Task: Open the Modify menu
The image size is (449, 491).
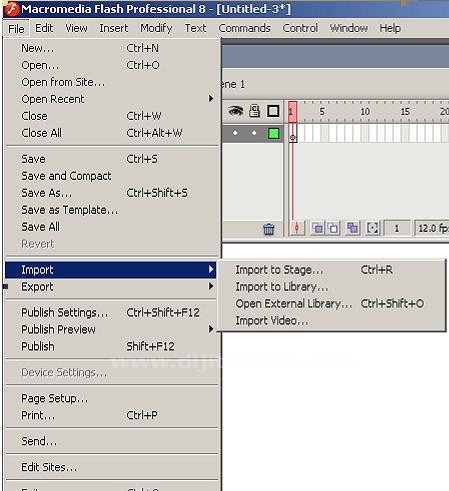Action: click(156, 28)
